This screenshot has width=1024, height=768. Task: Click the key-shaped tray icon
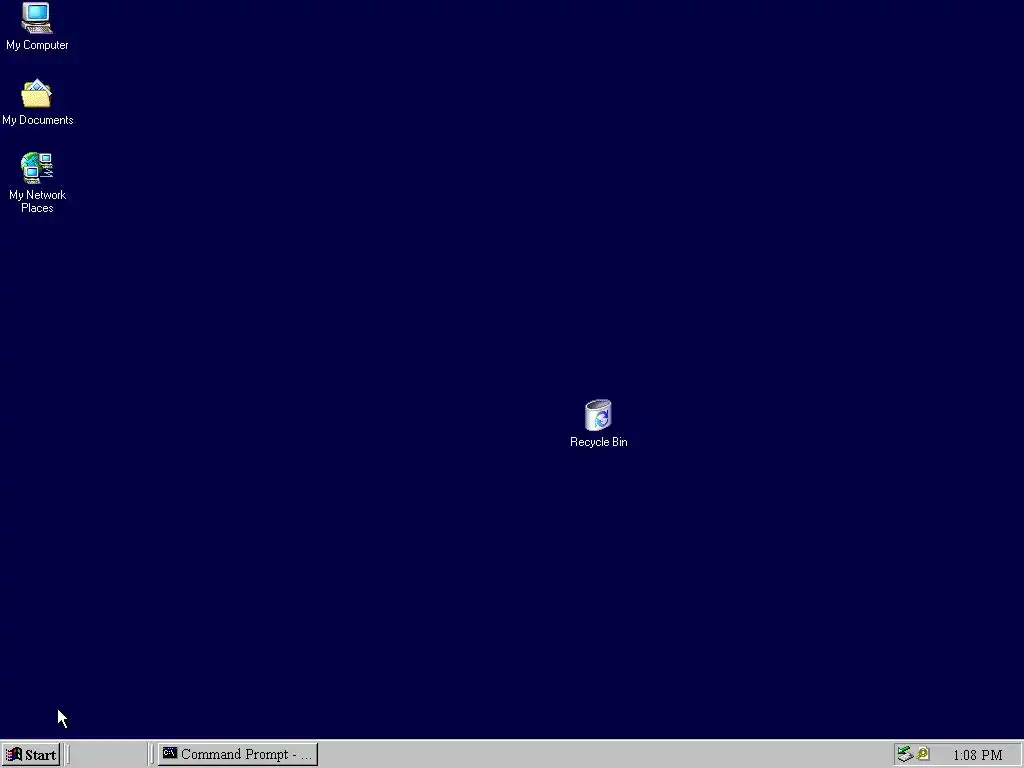(923, 754)
